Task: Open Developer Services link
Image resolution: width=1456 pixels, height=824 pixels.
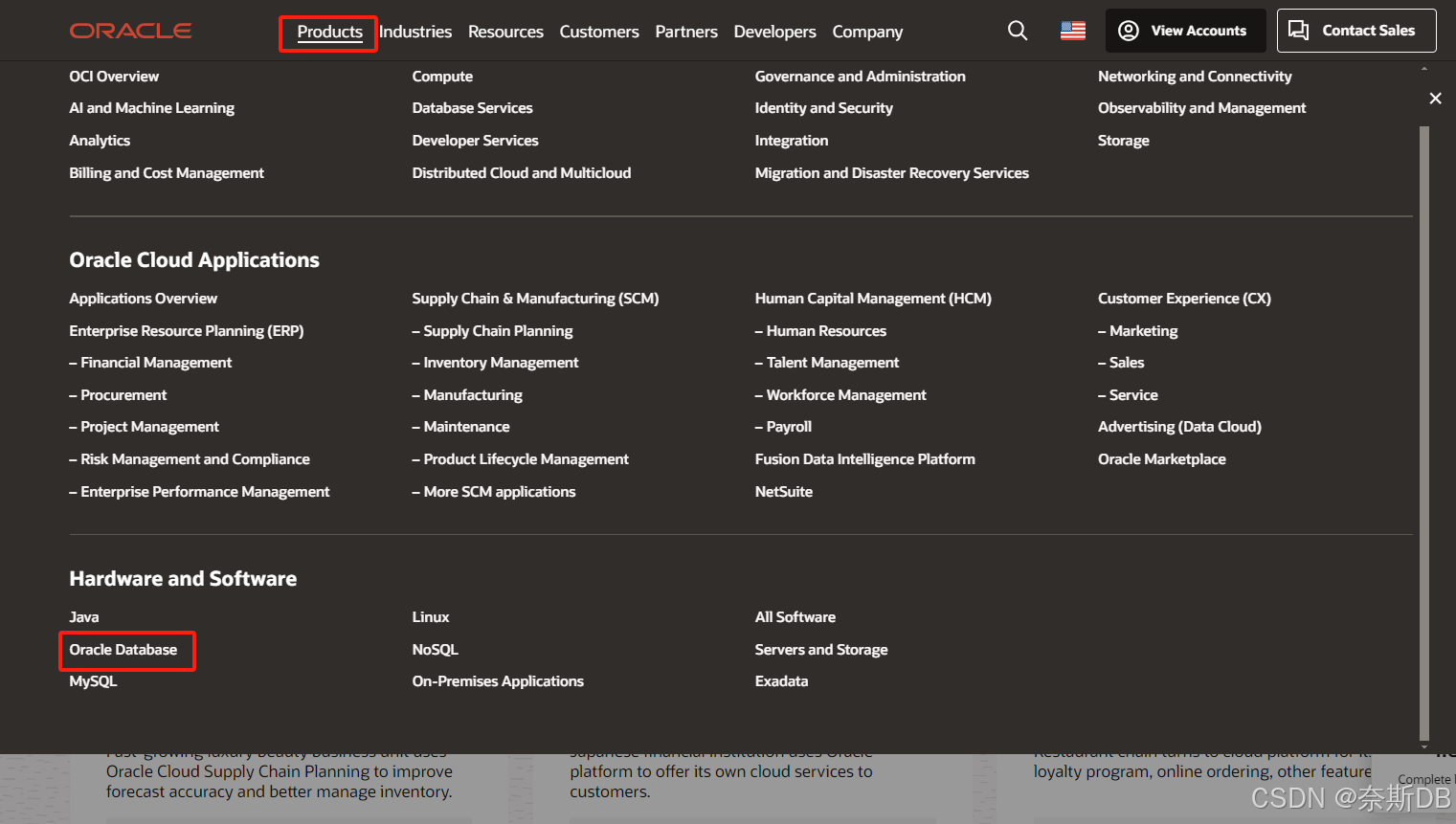Action: 475,141
